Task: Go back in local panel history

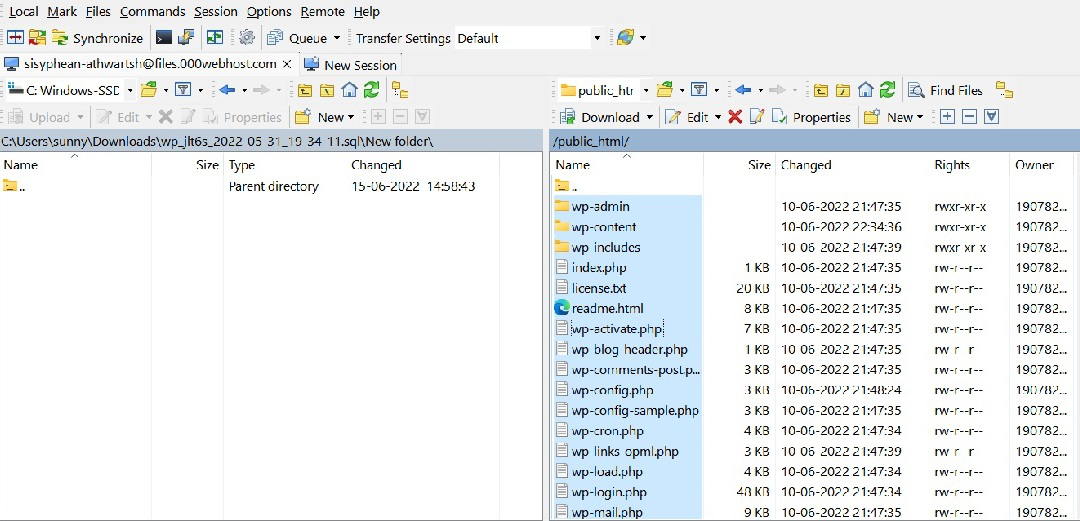Action: [x=227, y=90]
